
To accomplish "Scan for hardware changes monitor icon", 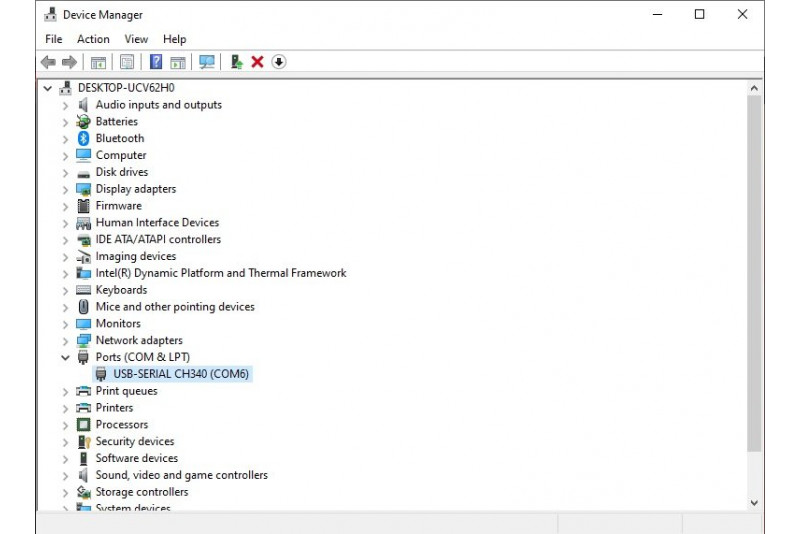I will coord(207,62).
